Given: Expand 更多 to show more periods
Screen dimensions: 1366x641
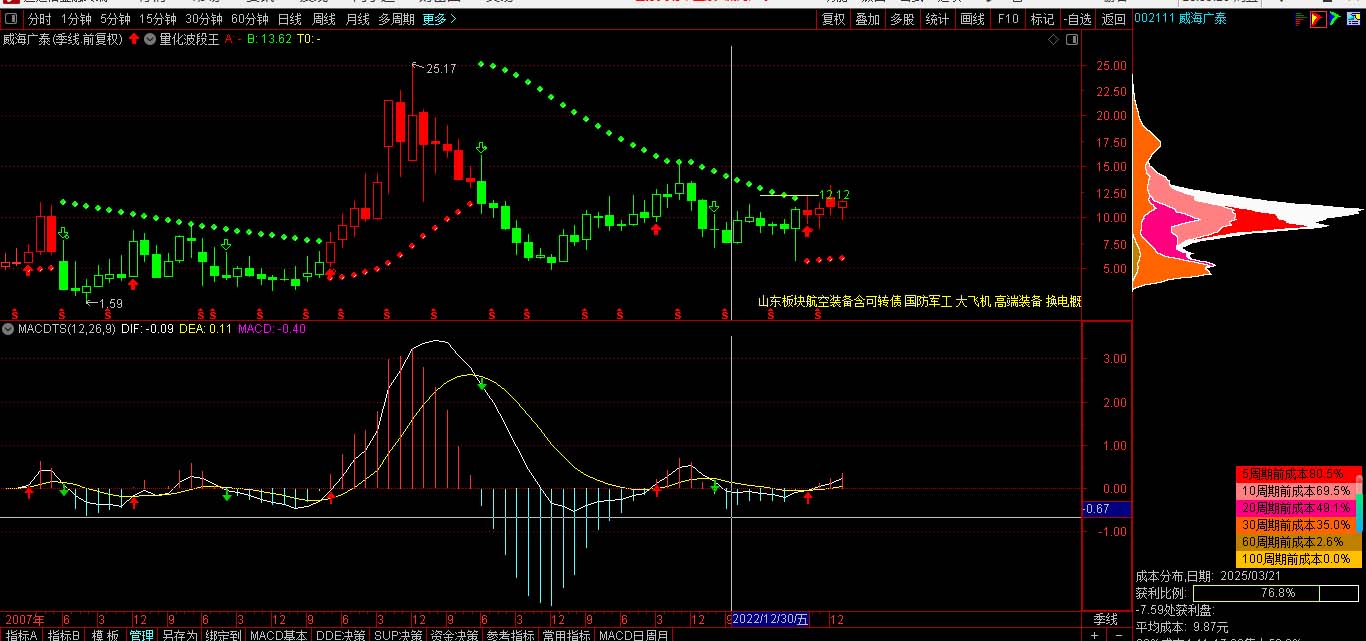Looking at the screenshot, I should [439, 19].
